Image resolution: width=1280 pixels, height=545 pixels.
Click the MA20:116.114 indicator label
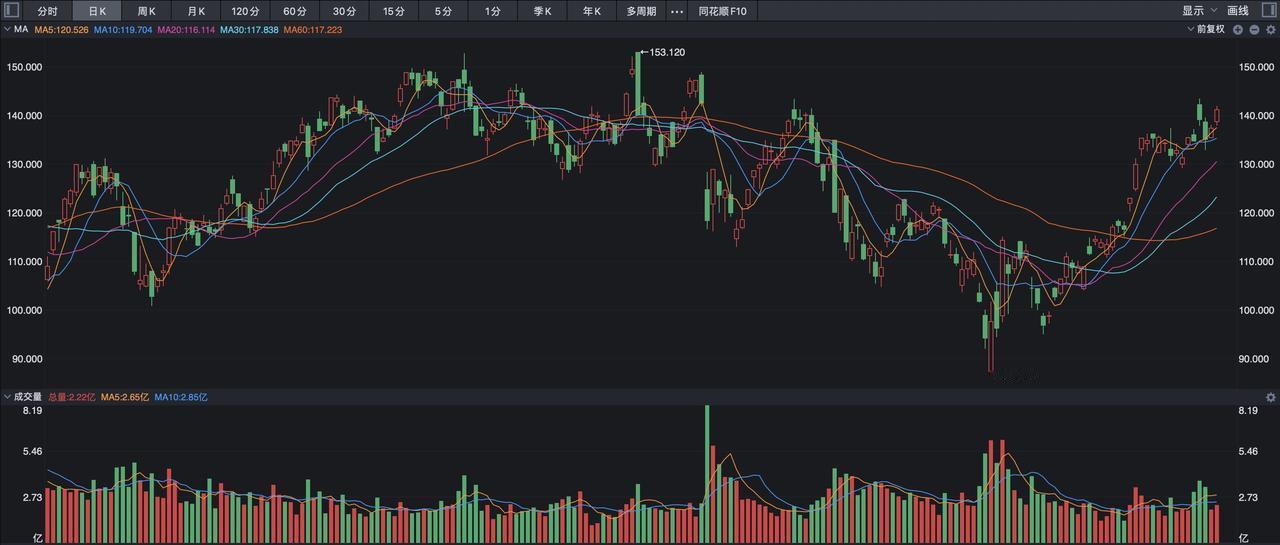(x=186, y=30)
